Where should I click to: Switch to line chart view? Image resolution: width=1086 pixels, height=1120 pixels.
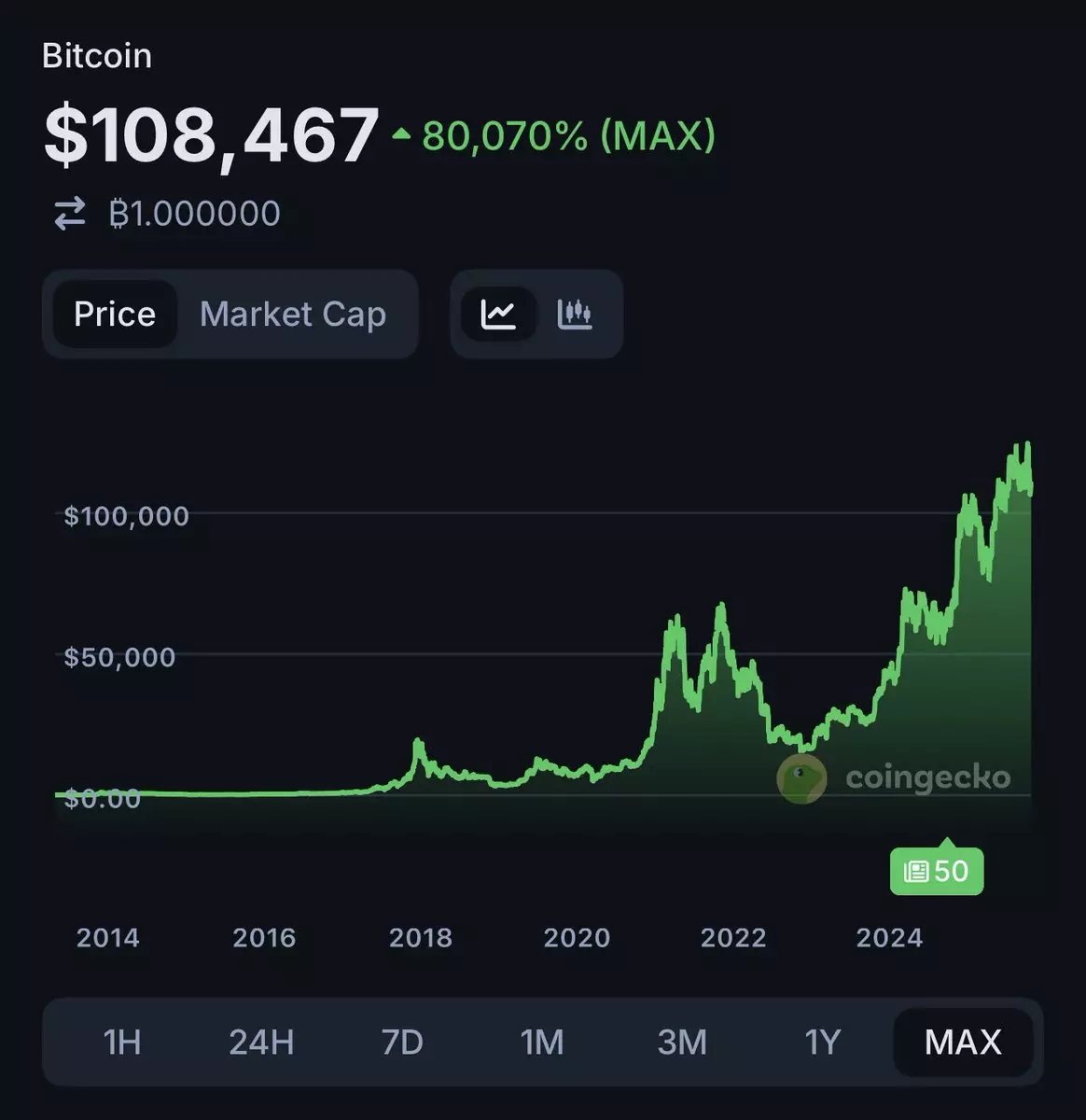pyautogui.click(x=498, y=315)
